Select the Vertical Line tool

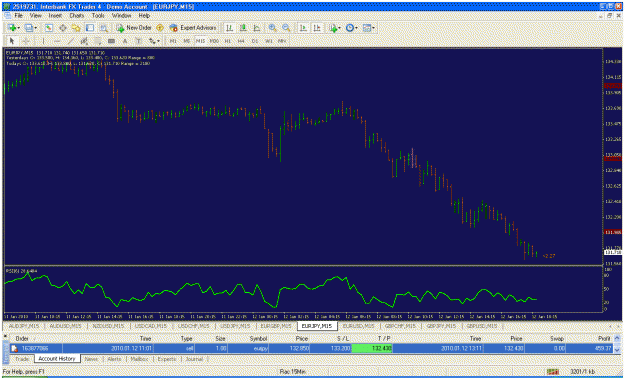pos(43,41)
